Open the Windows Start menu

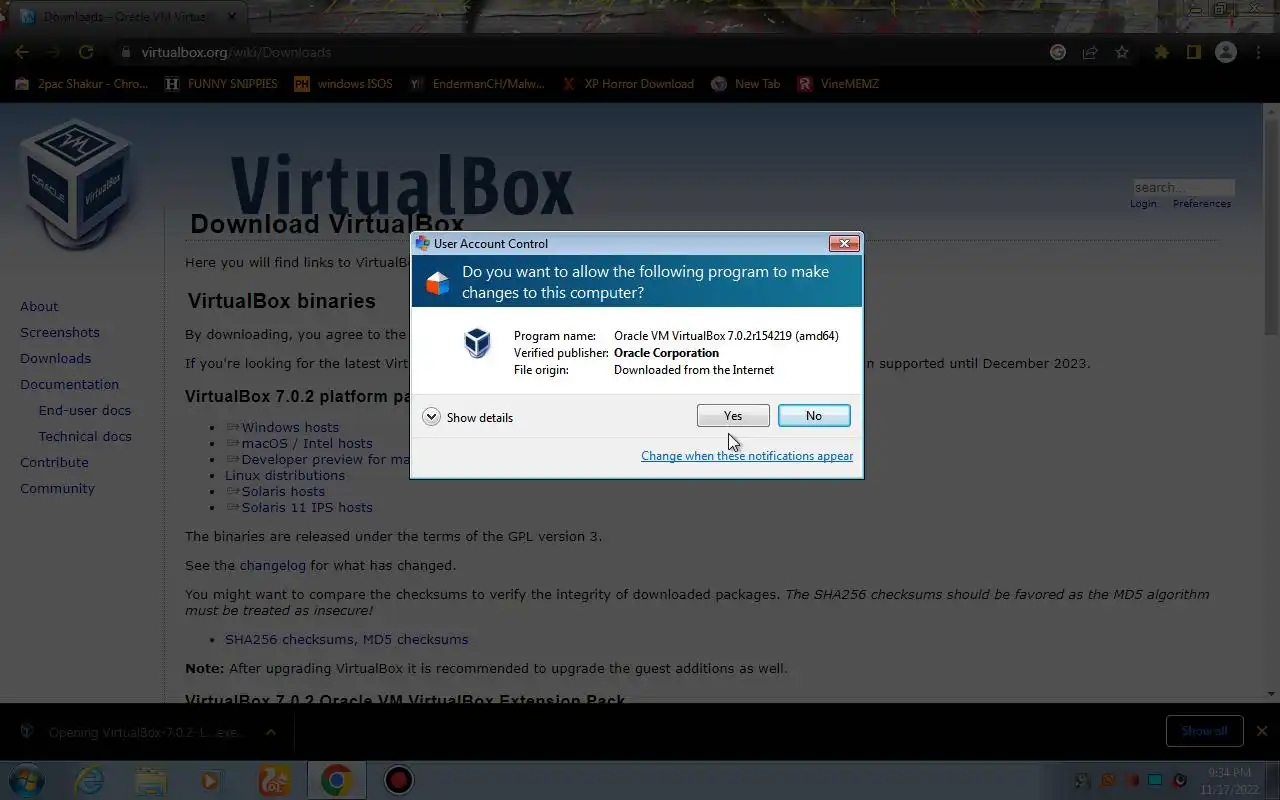pos(26,780)
